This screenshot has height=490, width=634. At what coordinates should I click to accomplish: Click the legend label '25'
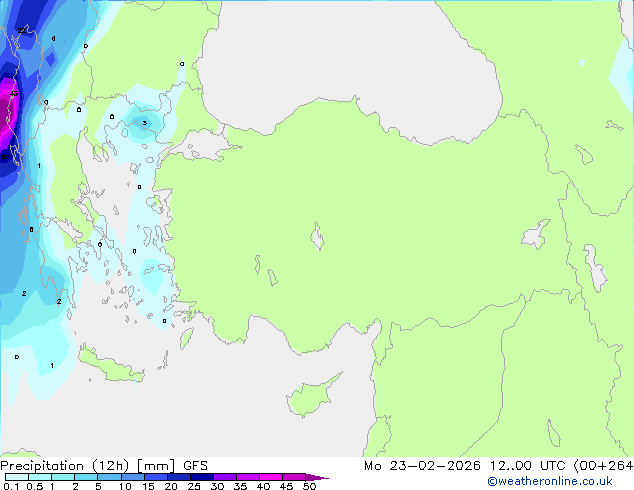[194, 486]
